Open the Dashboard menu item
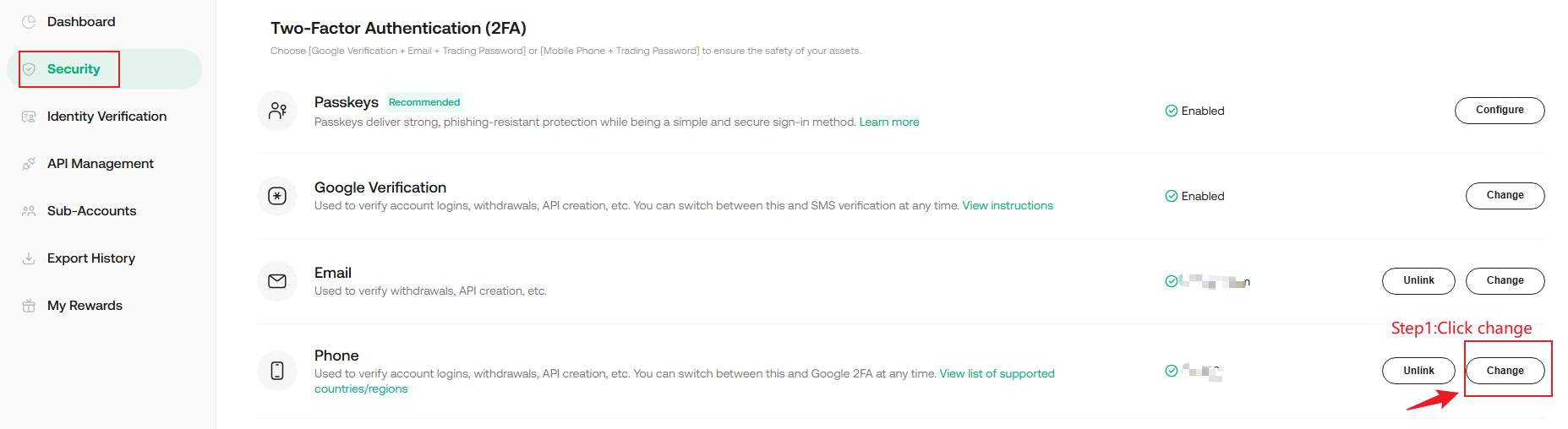1568x429 pixels. (x=81, y=22)
